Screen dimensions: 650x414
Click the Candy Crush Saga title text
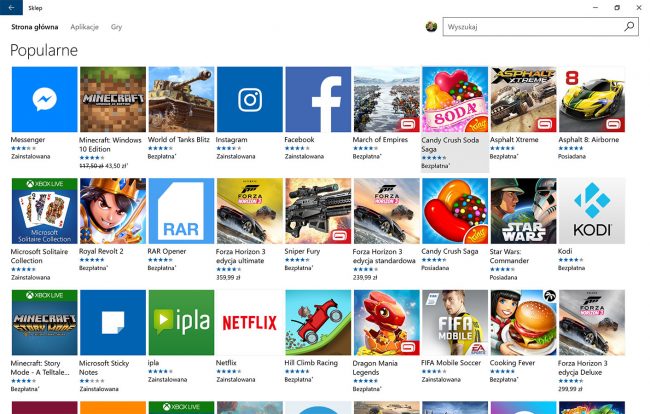coord(450,251)
